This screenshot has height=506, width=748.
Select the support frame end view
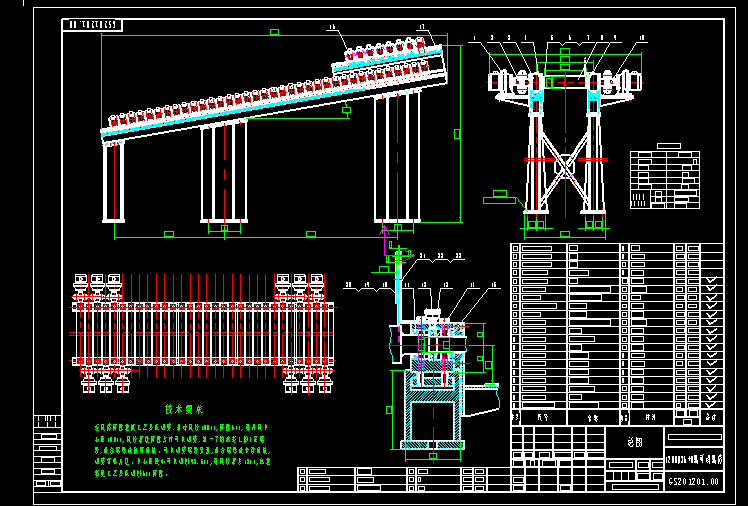click(565, 138)
